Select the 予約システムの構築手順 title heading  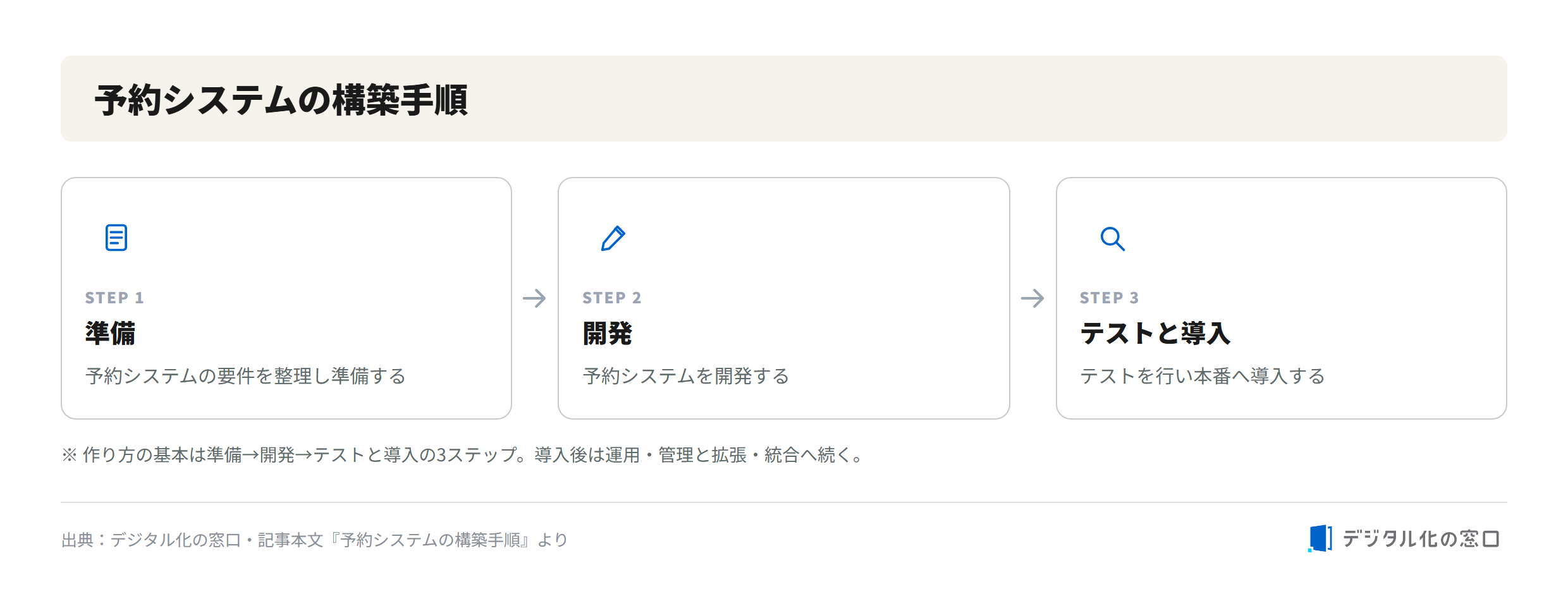pyautogui.click(x=281, y=100)
